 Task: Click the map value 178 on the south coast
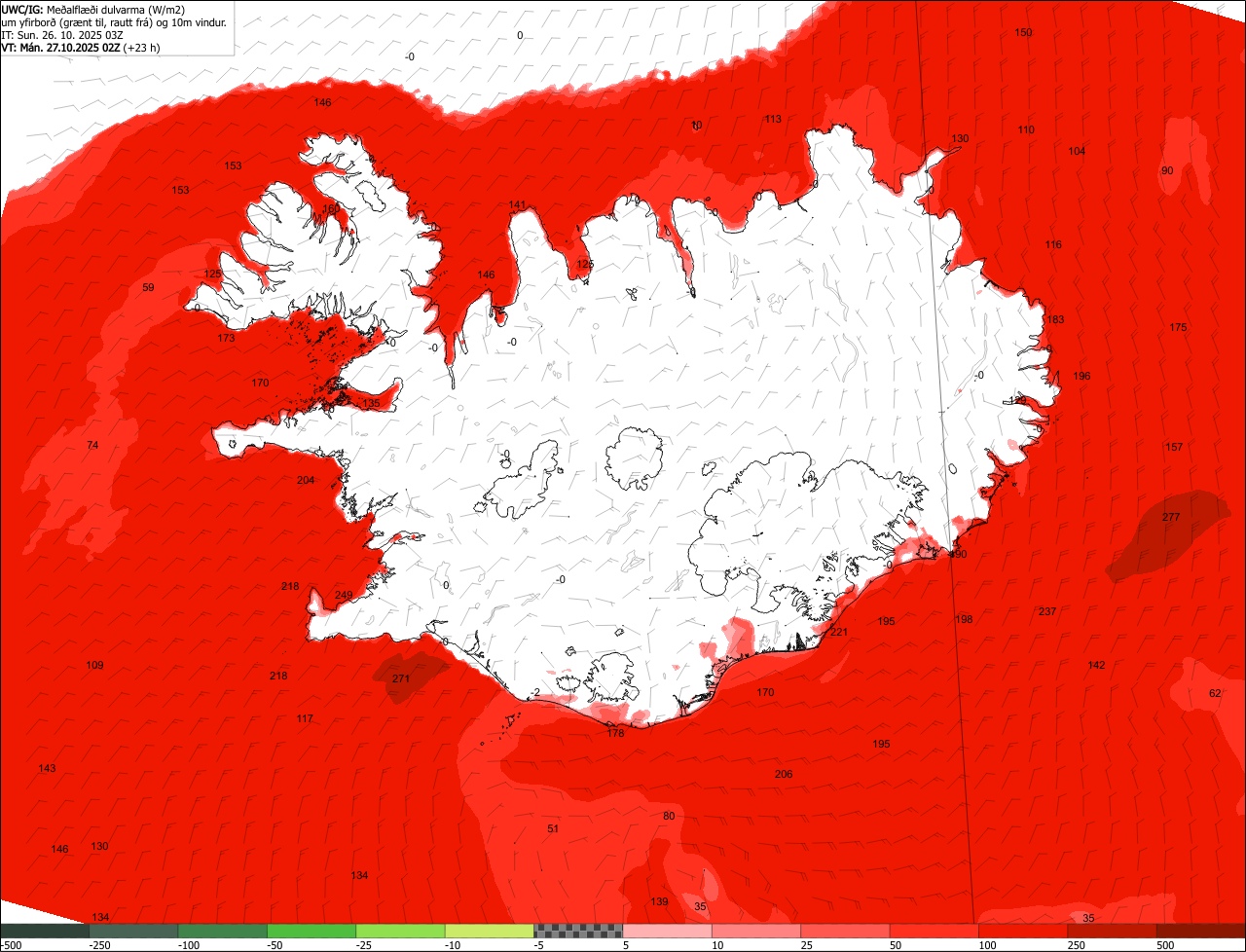[x=615, y=733]
